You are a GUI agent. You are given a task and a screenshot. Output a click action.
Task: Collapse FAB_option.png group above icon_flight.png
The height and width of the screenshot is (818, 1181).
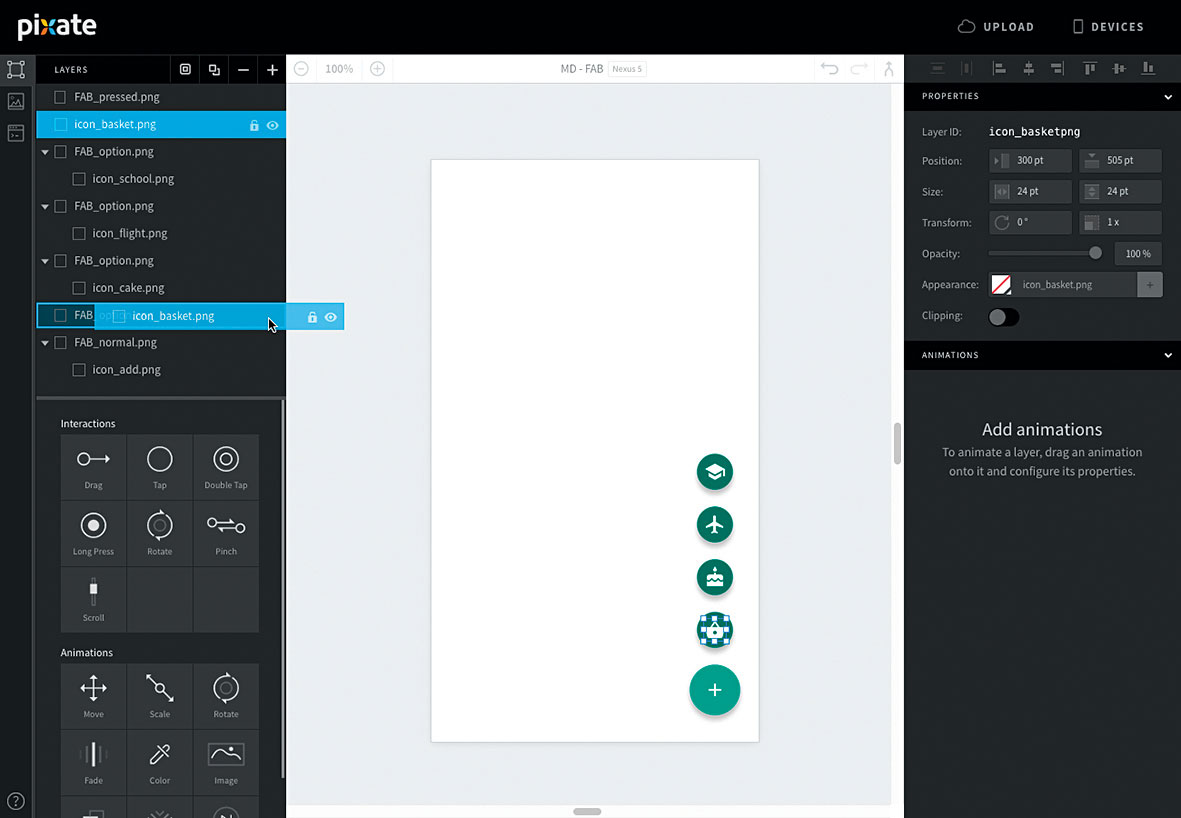(x=45, y=206)
